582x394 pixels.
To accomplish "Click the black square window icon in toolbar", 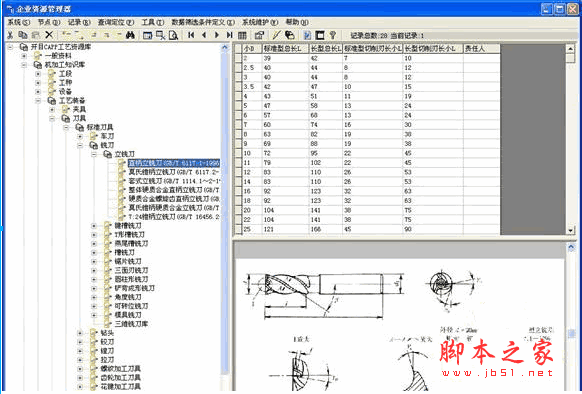I will click(x=320, y=35).
